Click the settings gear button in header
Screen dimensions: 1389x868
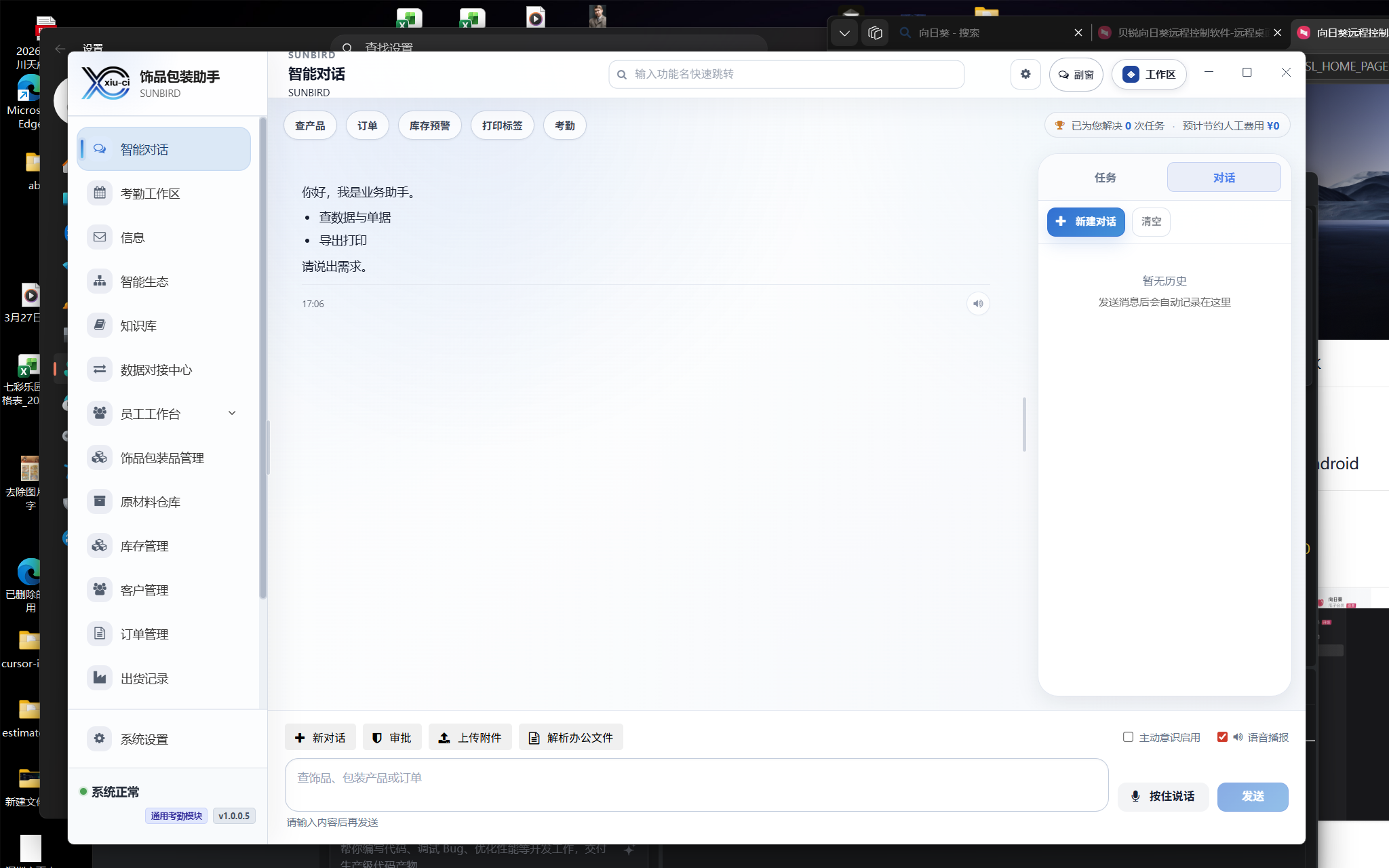pyautogui.click(x=1025, y=74)
